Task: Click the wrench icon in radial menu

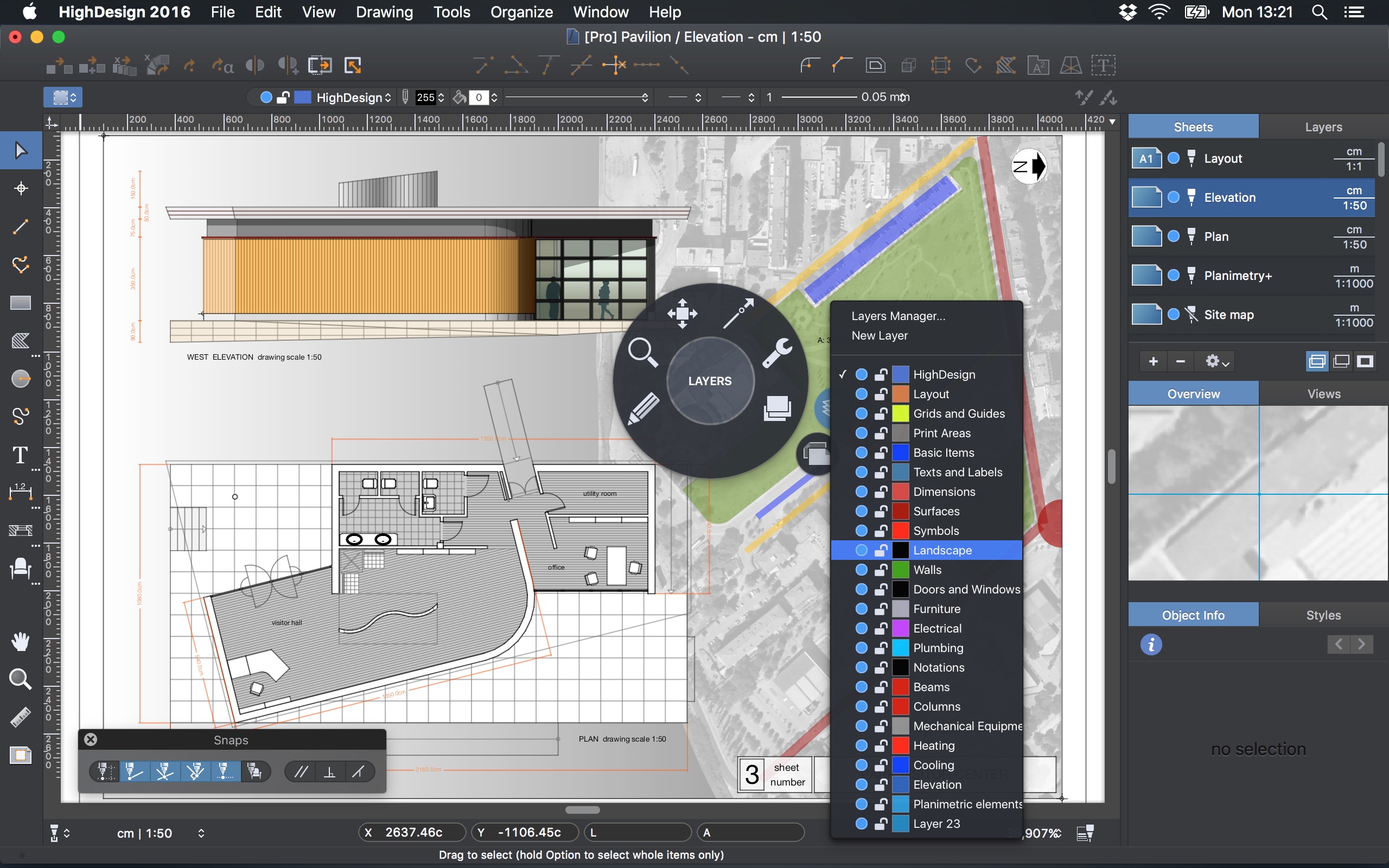Action: 777,353
